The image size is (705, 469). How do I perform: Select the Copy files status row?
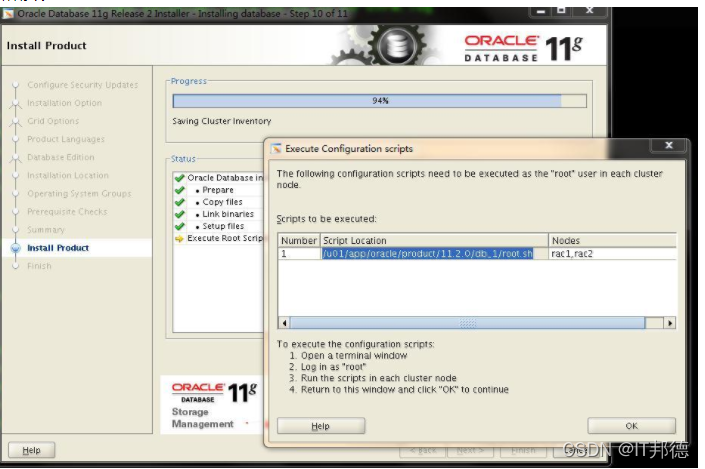point(219,202)
